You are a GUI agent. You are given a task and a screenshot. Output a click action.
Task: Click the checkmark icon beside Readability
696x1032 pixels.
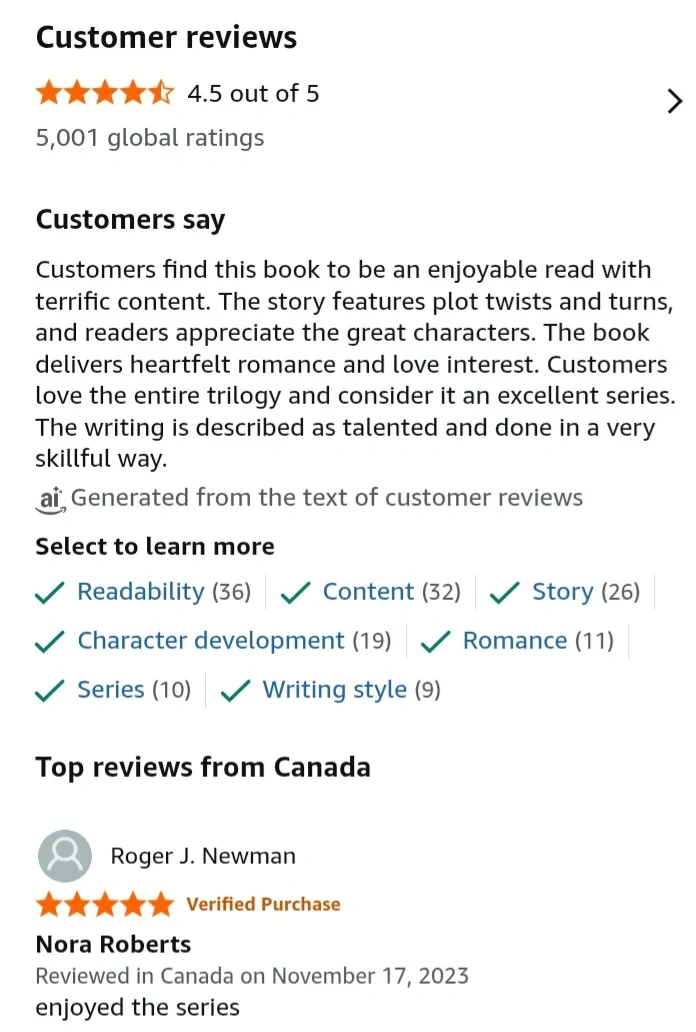click(x=50, y=593)
